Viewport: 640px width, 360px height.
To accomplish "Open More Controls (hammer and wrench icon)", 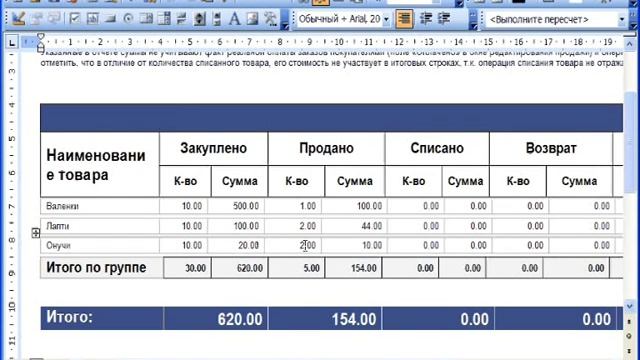I will pos(270,19).
